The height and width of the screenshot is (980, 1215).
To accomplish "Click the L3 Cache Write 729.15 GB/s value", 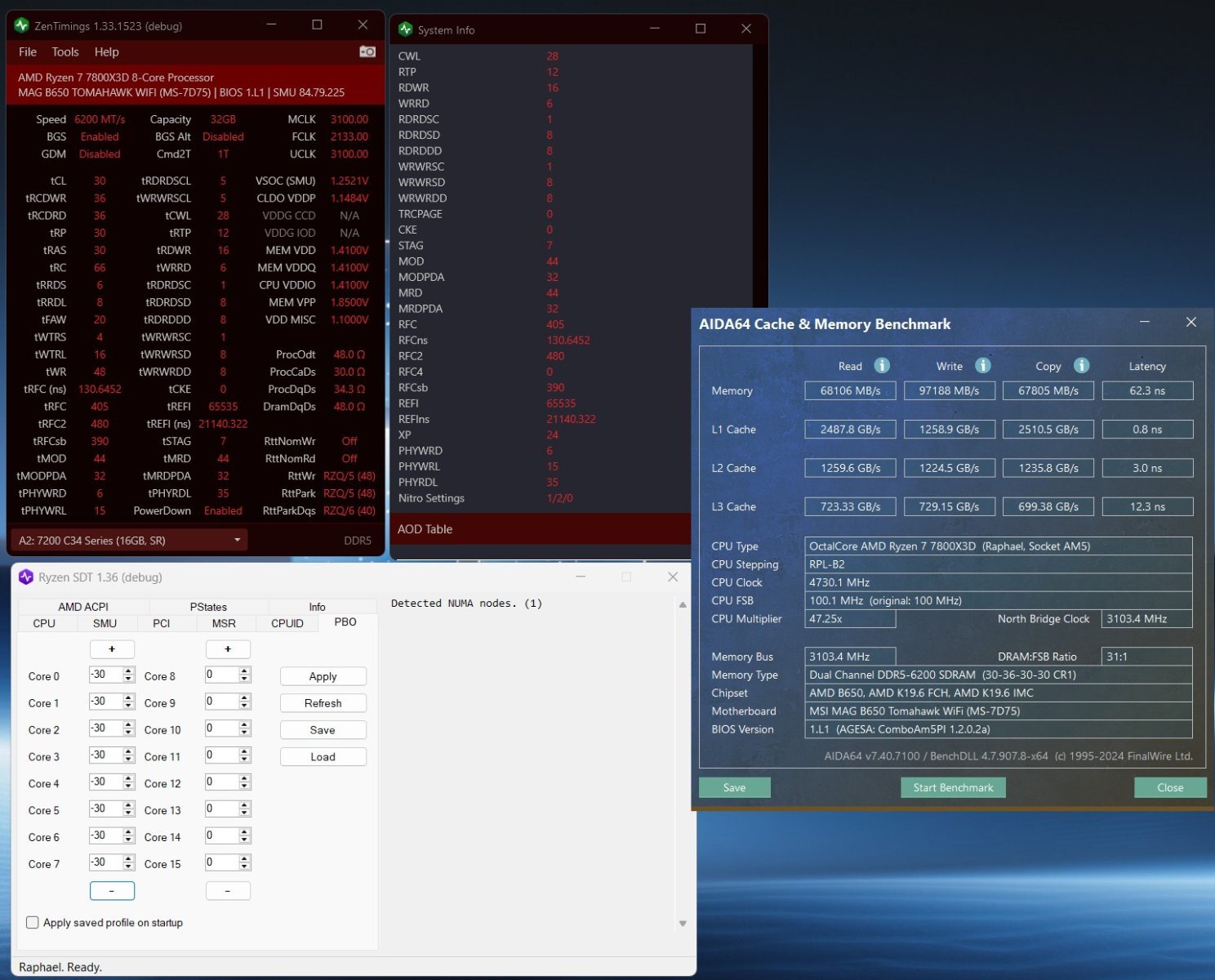I will coord(949,506).
